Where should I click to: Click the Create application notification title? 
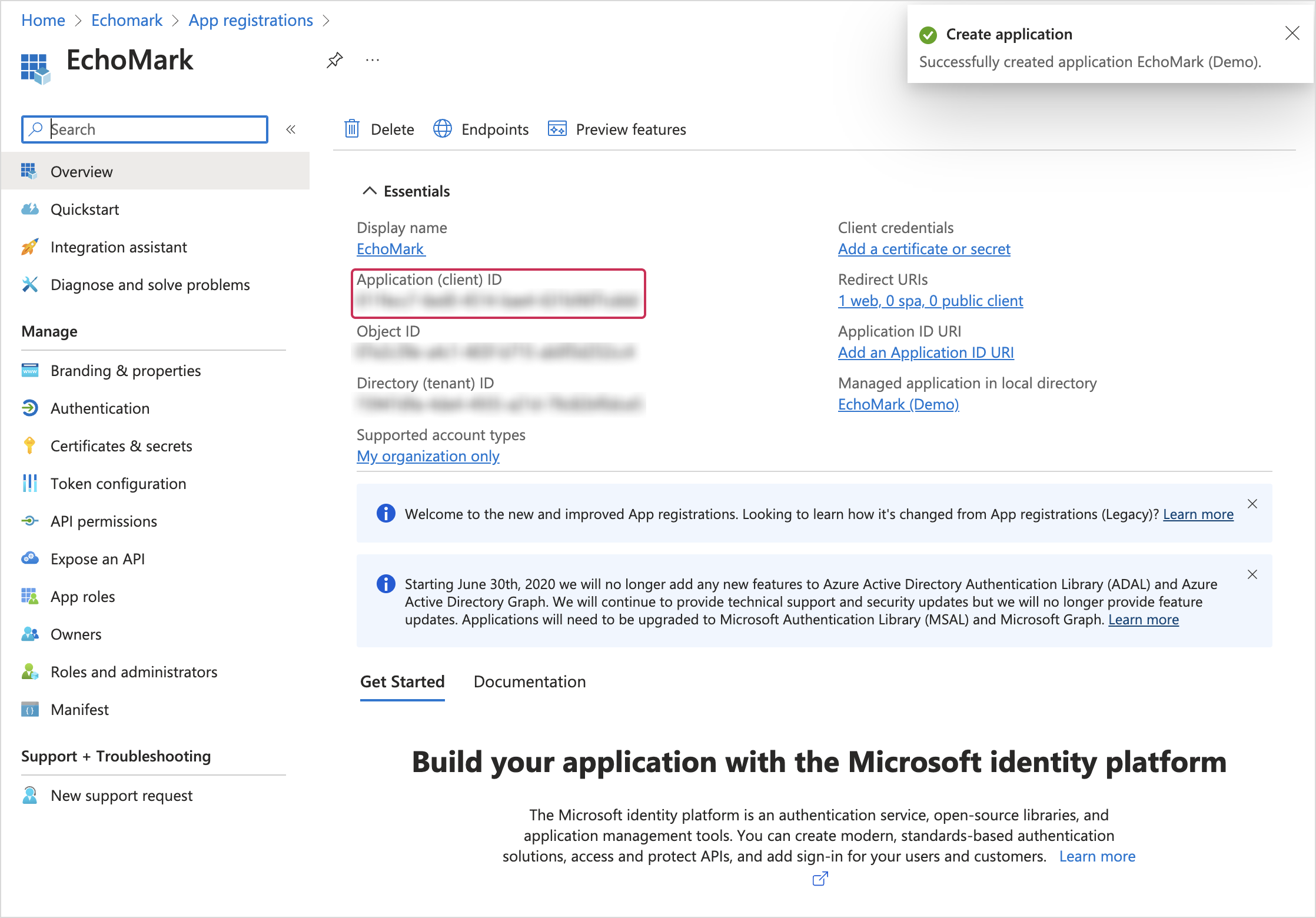click(x=1009, y=34)
